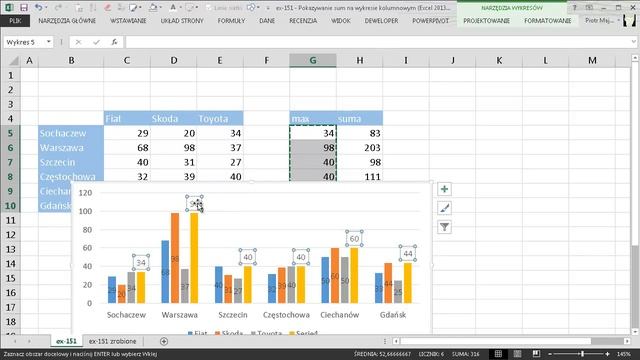This screenshot has width=640, height=360.
Task: Open the FORMUŁY ribbon tab
Action: [231, 20]
